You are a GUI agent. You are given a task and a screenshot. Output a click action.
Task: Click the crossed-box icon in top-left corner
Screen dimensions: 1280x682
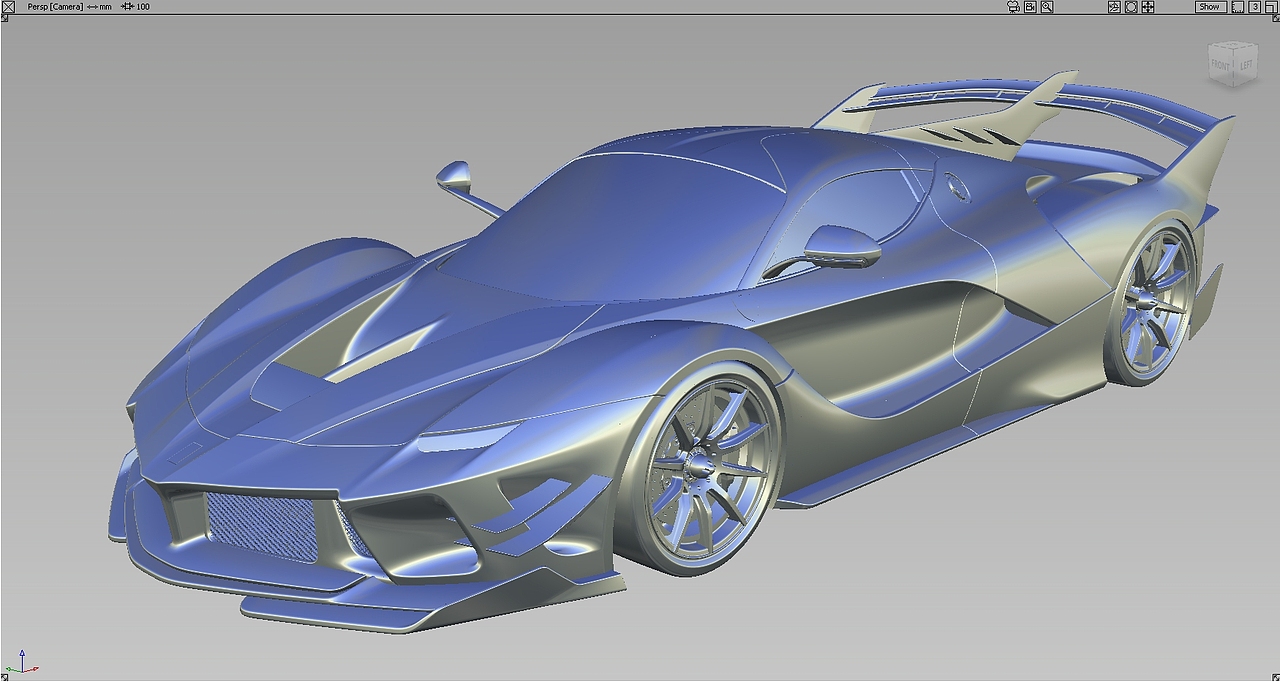[x=9, y=6]
